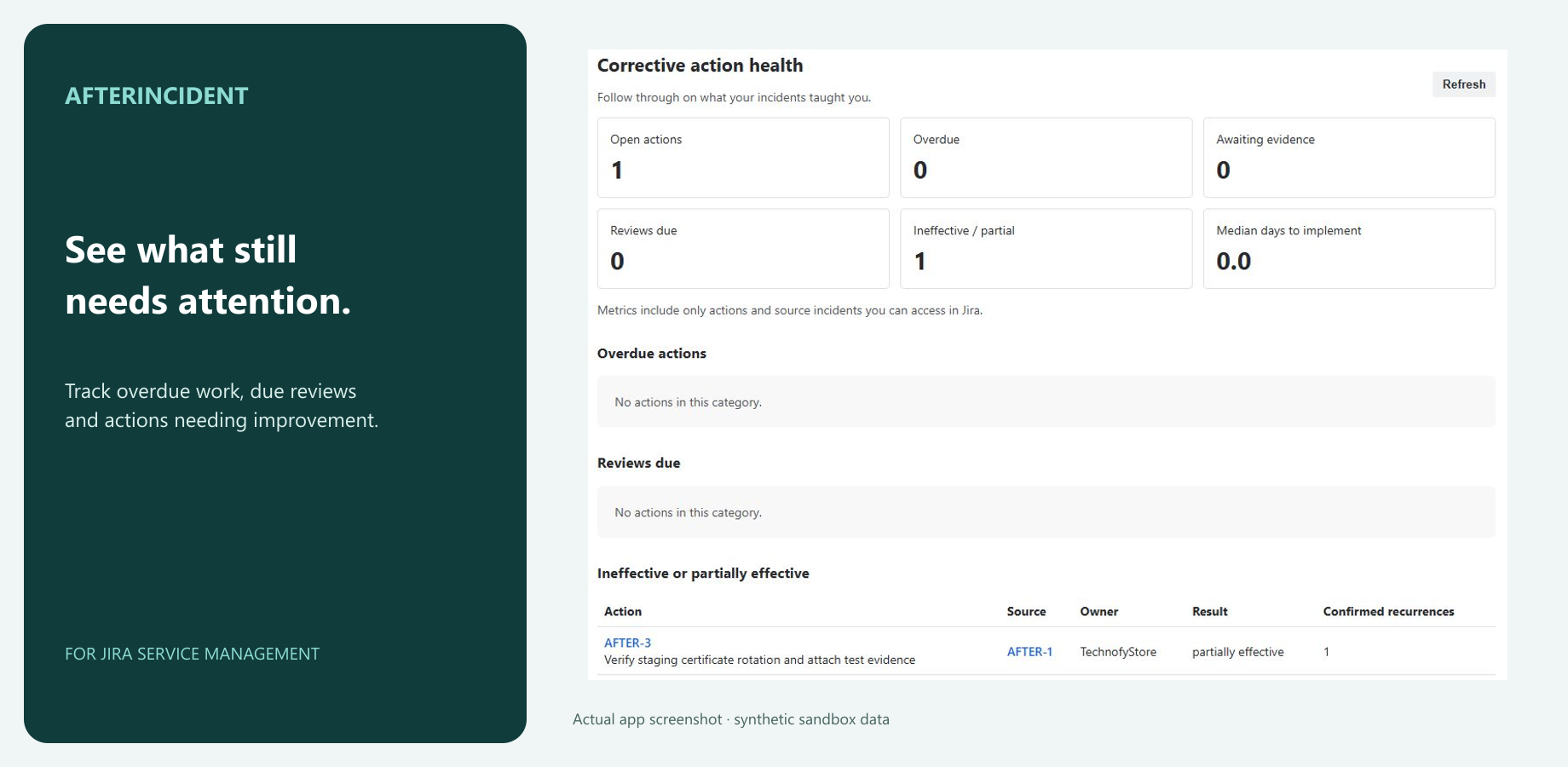Click the TechnofyStore owner cell
Screen dimensions: 1568x767
tap(1118, 651)
